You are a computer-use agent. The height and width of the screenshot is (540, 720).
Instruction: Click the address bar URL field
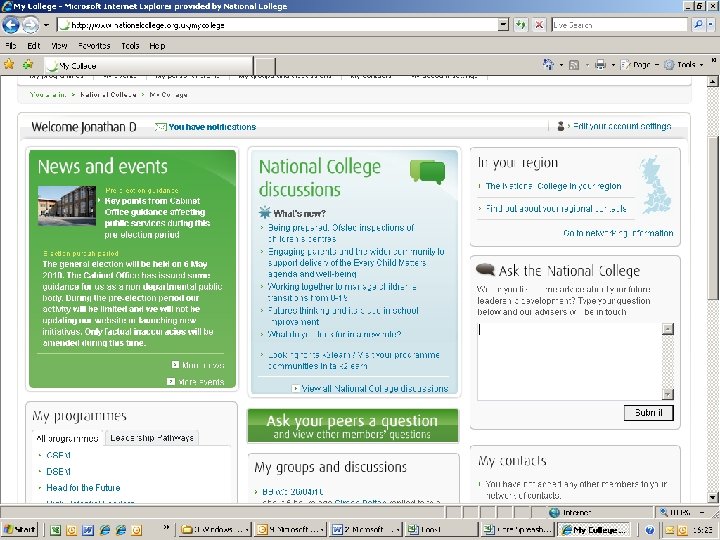click(x=278, y=25)
